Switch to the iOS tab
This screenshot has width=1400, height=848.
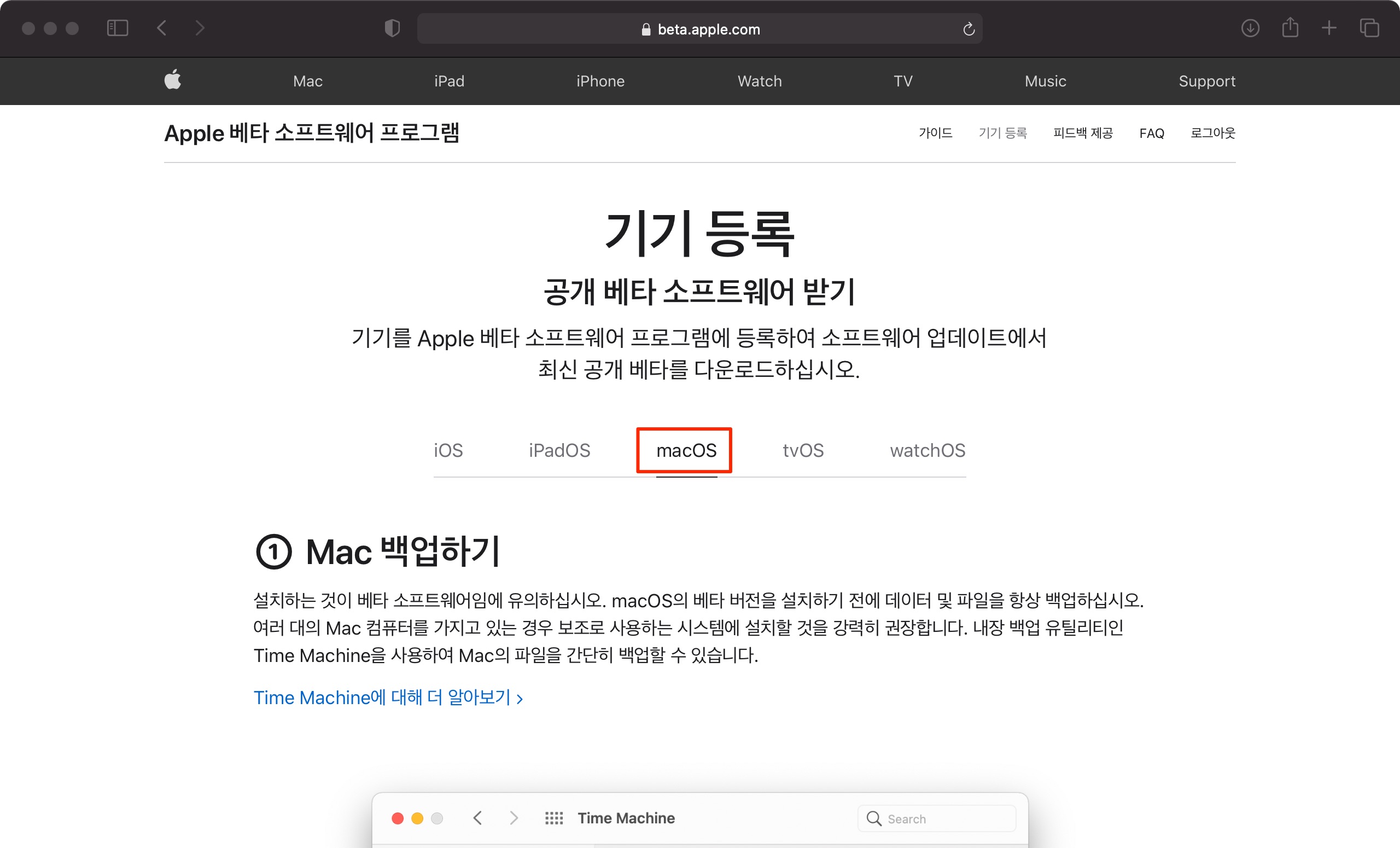[448, 451]
